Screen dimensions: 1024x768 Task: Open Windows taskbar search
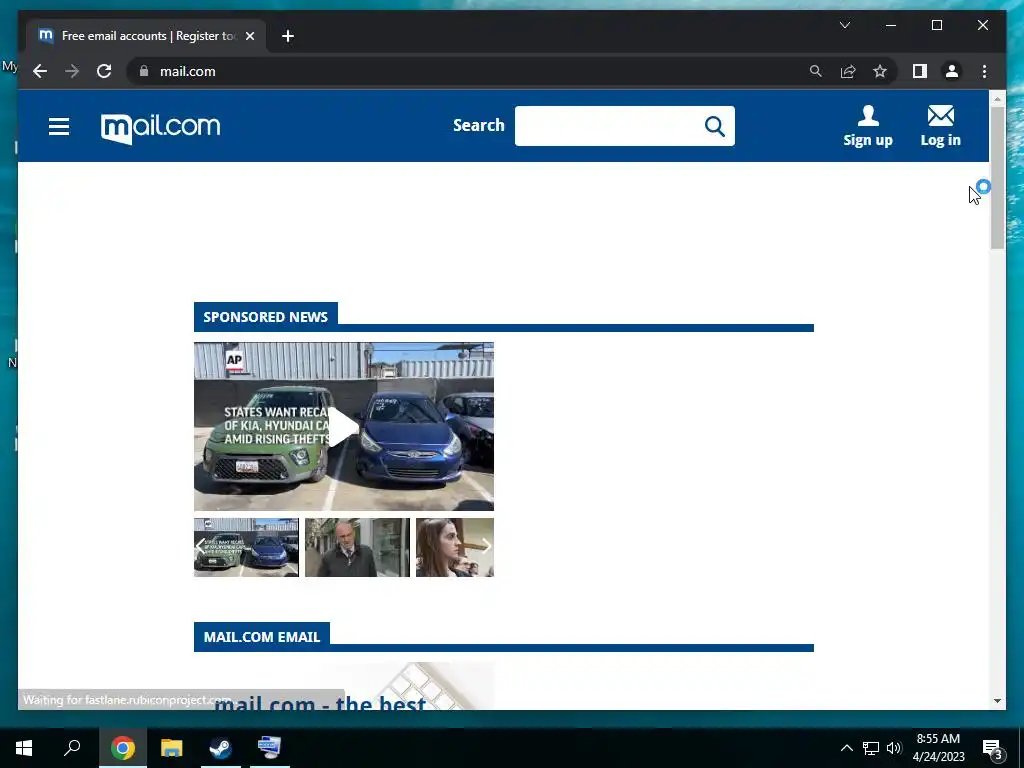tap(72, 748)
